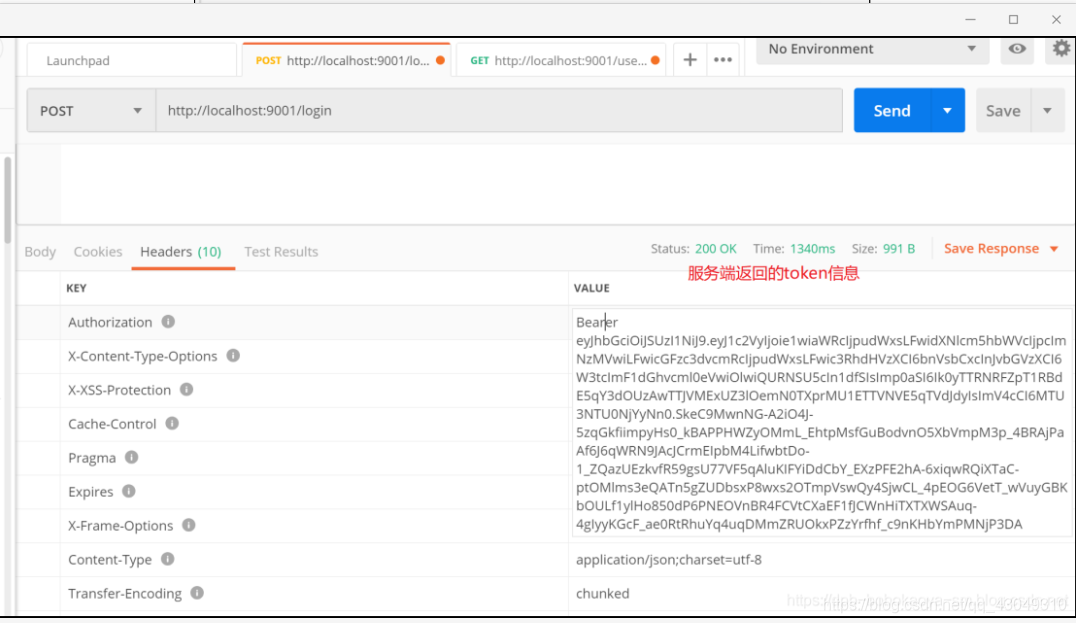Show info for Pragma header
Viewport: 1076px width, 623px height.
point(132,457)
